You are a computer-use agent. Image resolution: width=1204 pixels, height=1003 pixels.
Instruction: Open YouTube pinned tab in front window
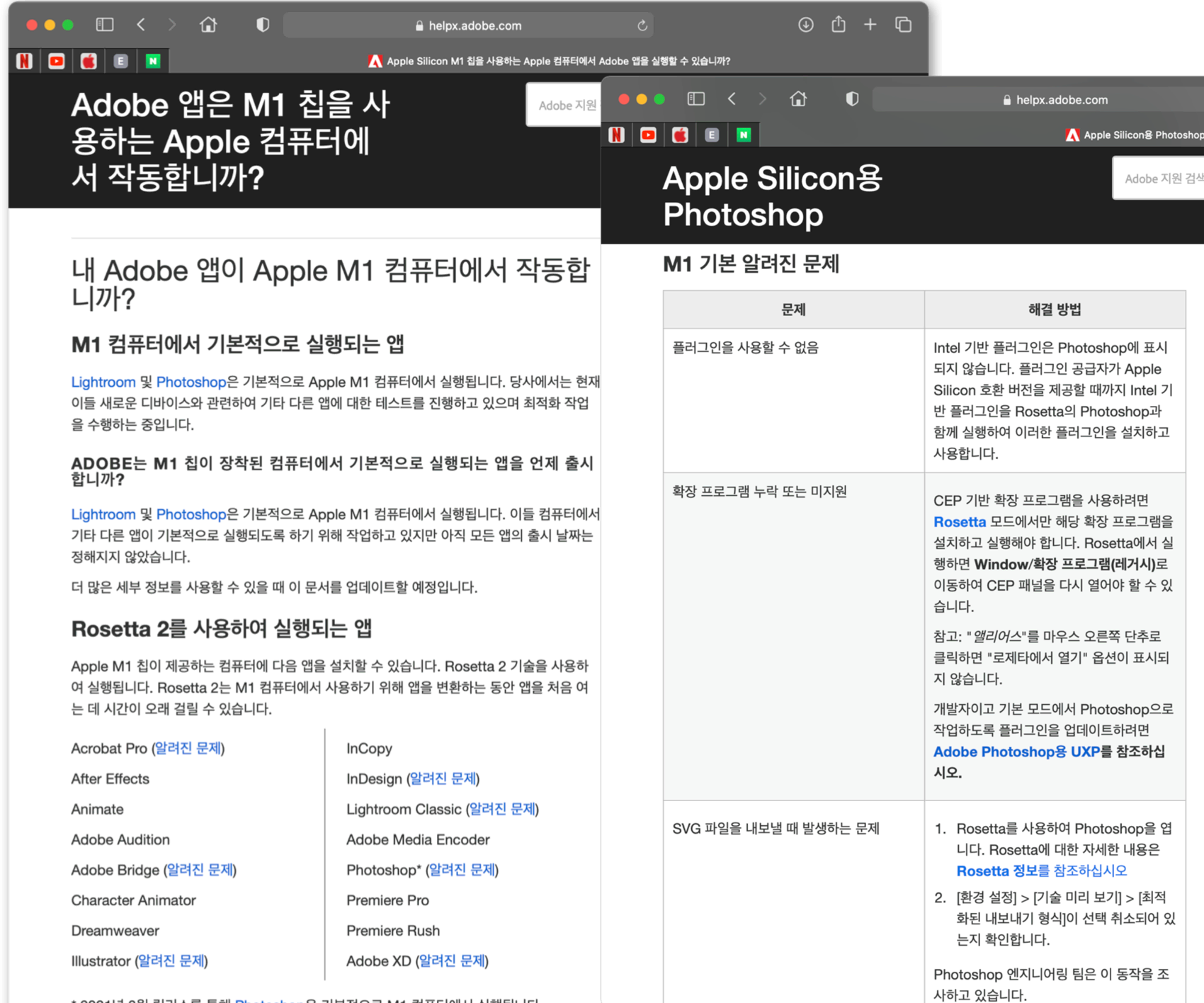[x=648, y=135]
